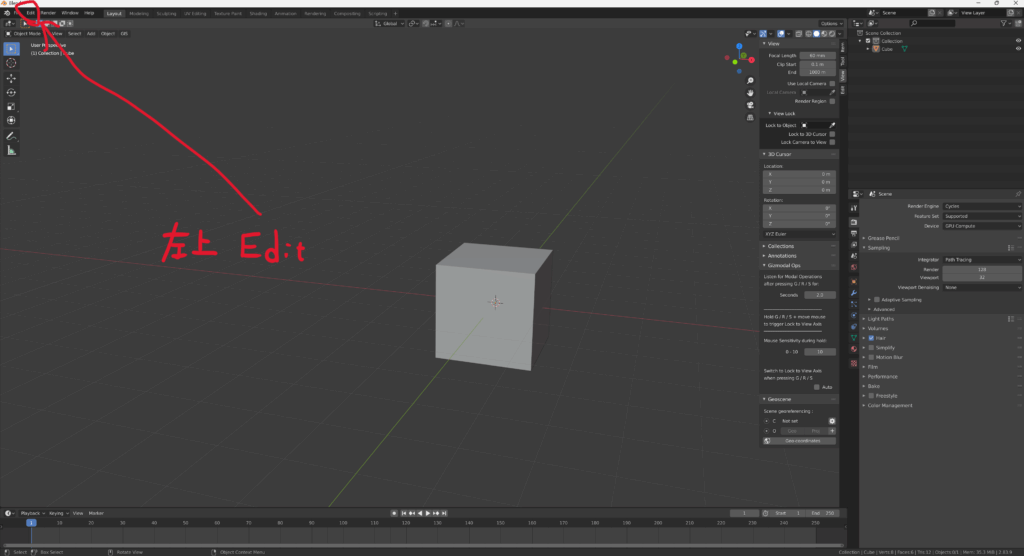Enable the Use Local Camera checkbox
The image size is (1024, 556).
pyautogui.click(x=832, y=83)
